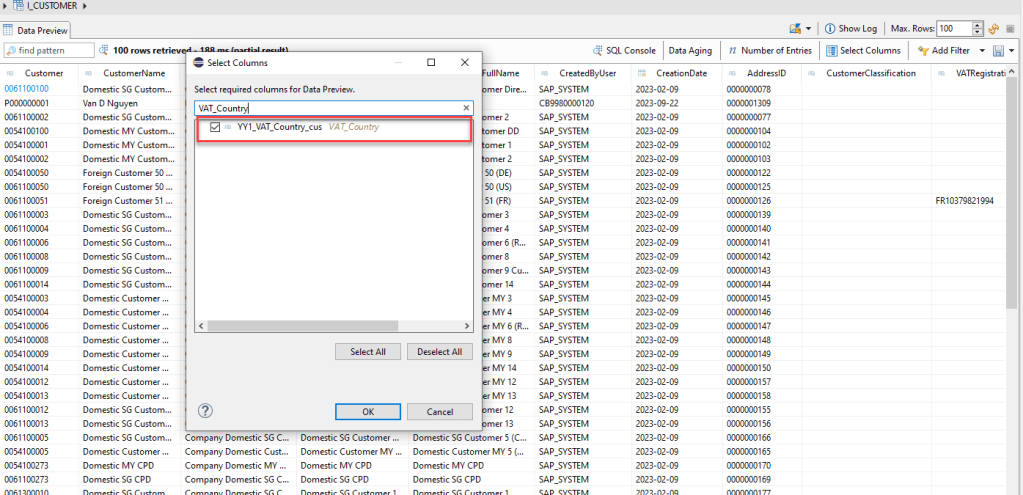Viewport: 1023px width, 495px height.
Task: Open the save icon dropdown arrow
Action: click(x=1012, y=50)
